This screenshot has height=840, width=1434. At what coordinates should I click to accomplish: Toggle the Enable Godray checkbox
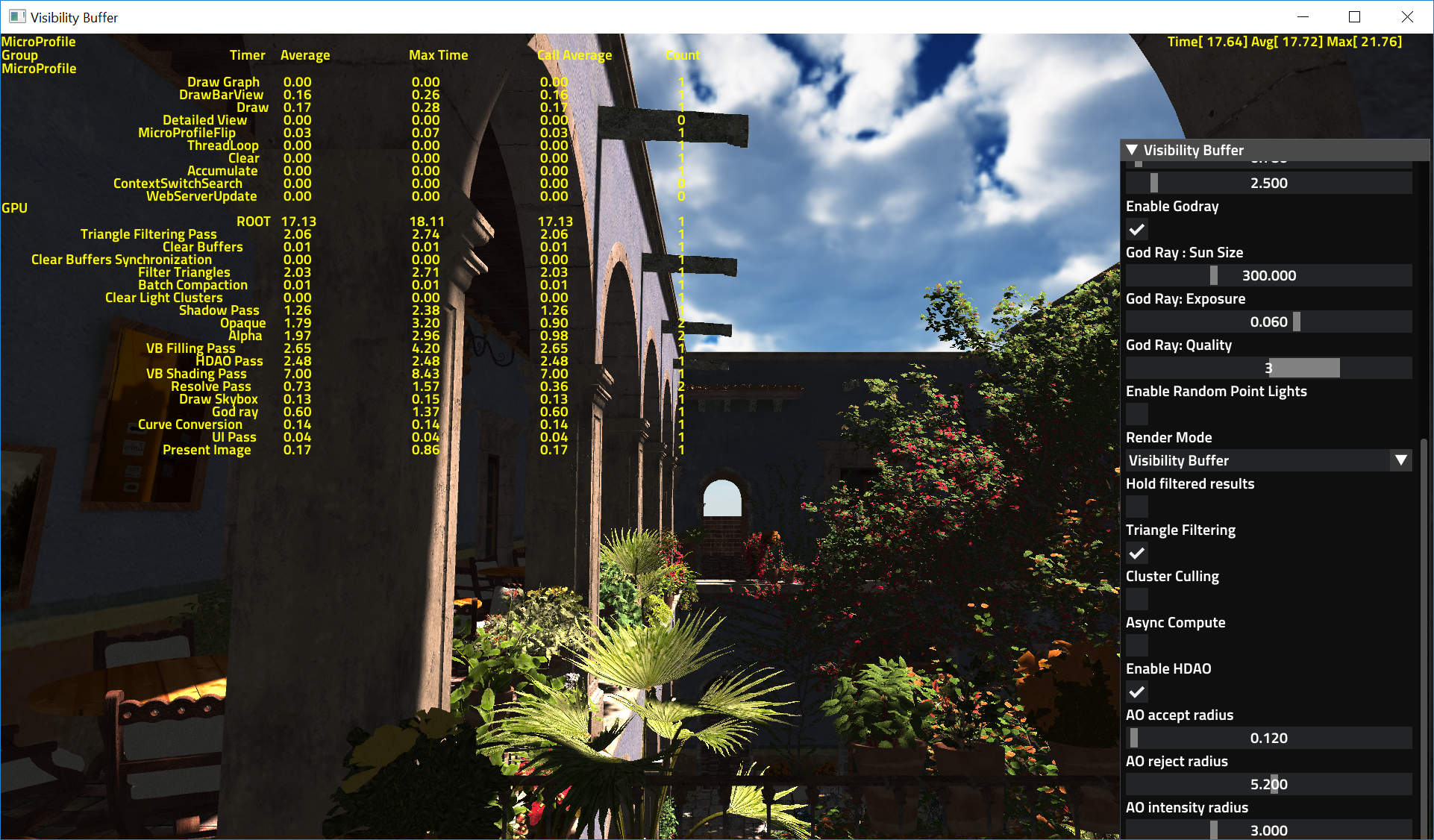point(1137,231)
